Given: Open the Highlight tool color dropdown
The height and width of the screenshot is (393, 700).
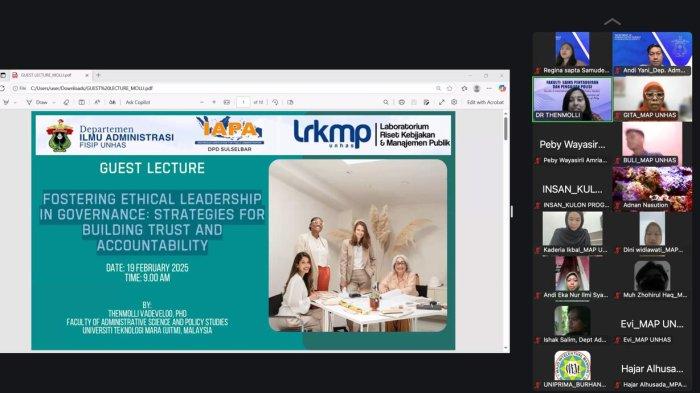Looking at the screenshot, I should [x=15, y=102].
